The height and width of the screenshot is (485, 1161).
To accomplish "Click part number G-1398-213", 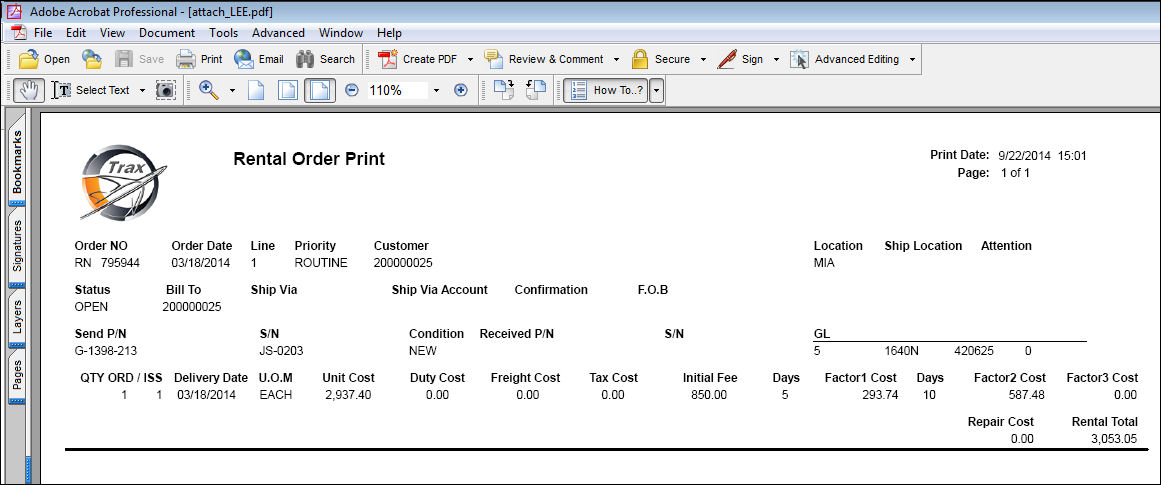I will pyautogui.click(x=106, y=351).
